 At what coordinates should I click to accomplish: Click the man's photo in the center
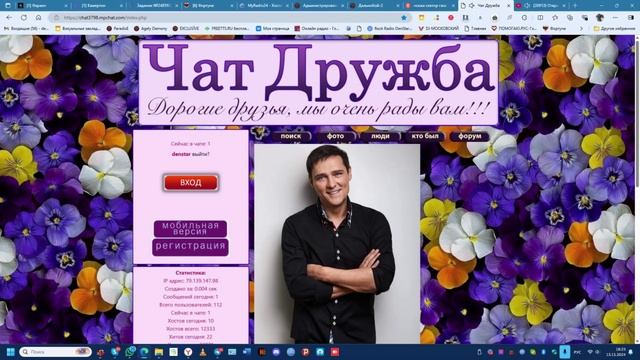tap(337, 244)
